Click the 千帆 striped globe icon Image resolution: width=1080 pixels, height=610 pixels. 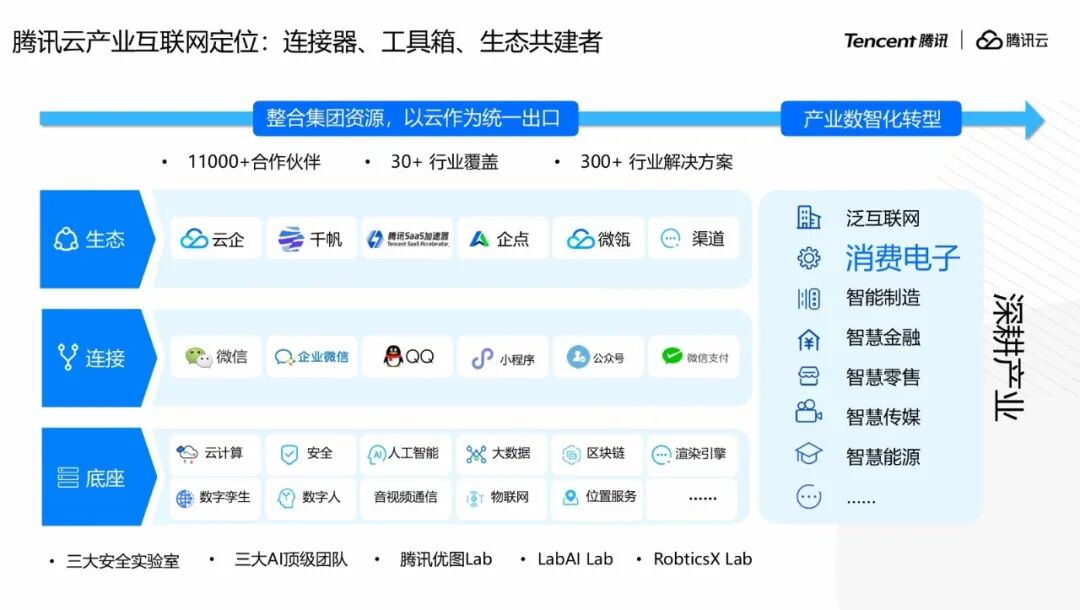pyautogui.click(x=291, y=239)
